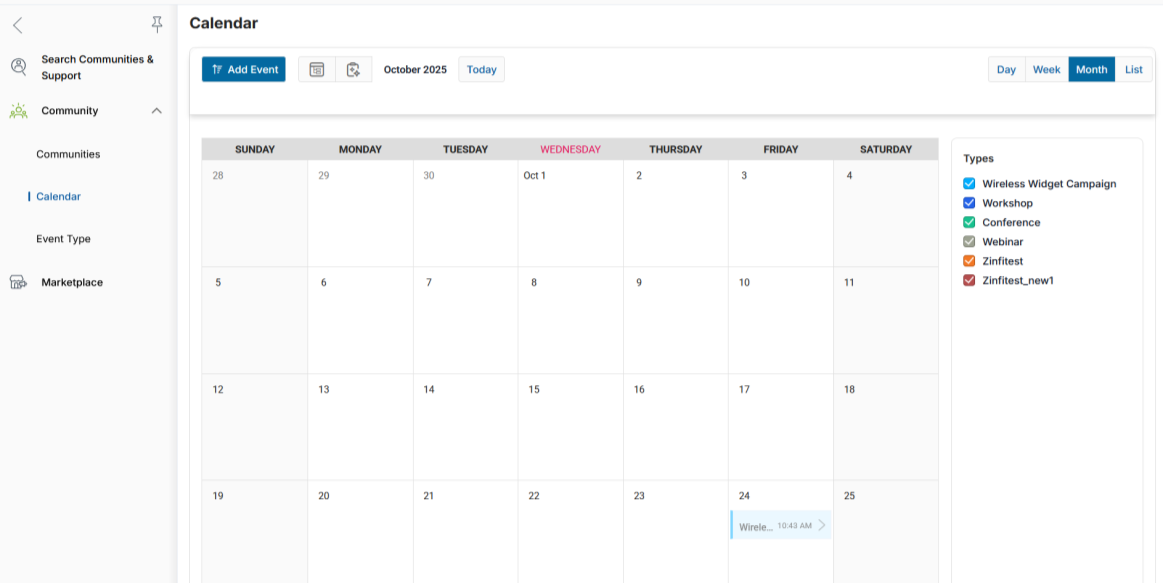
Task: Open Search Communities & Support
Action: coord(97,67)
